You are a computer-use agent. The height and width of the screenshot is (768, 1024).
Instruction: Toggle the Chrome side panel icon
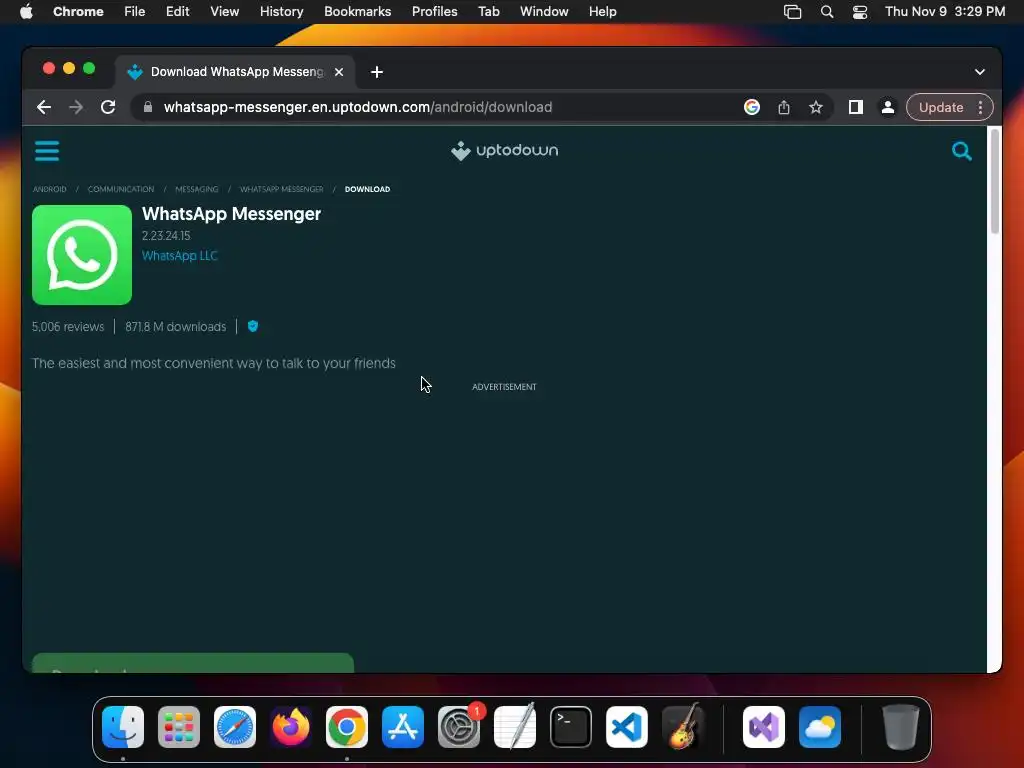coord(856,107)
